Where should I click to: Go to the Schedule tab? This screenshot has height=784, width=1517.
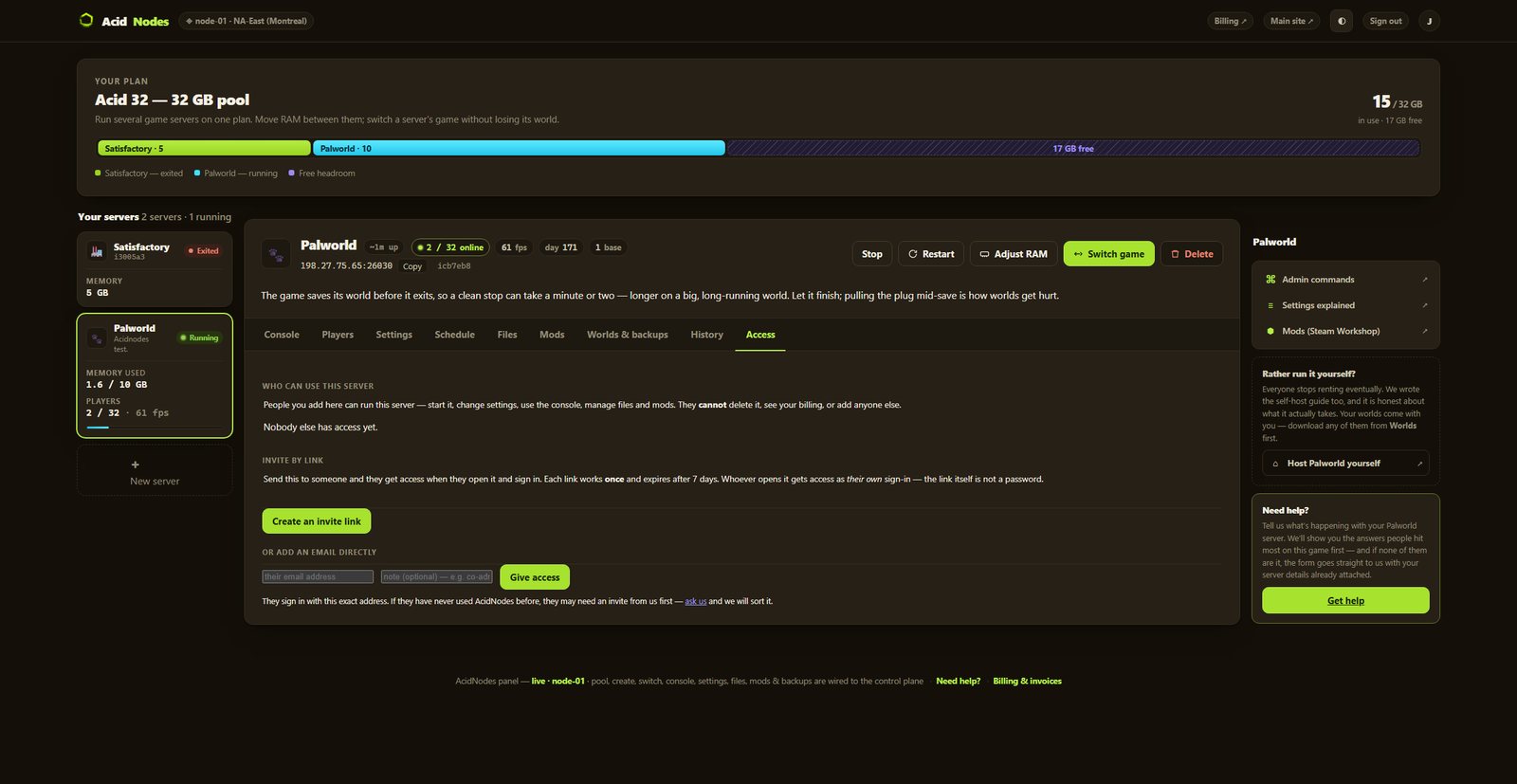pyautogui.click(x=454, y=335)
